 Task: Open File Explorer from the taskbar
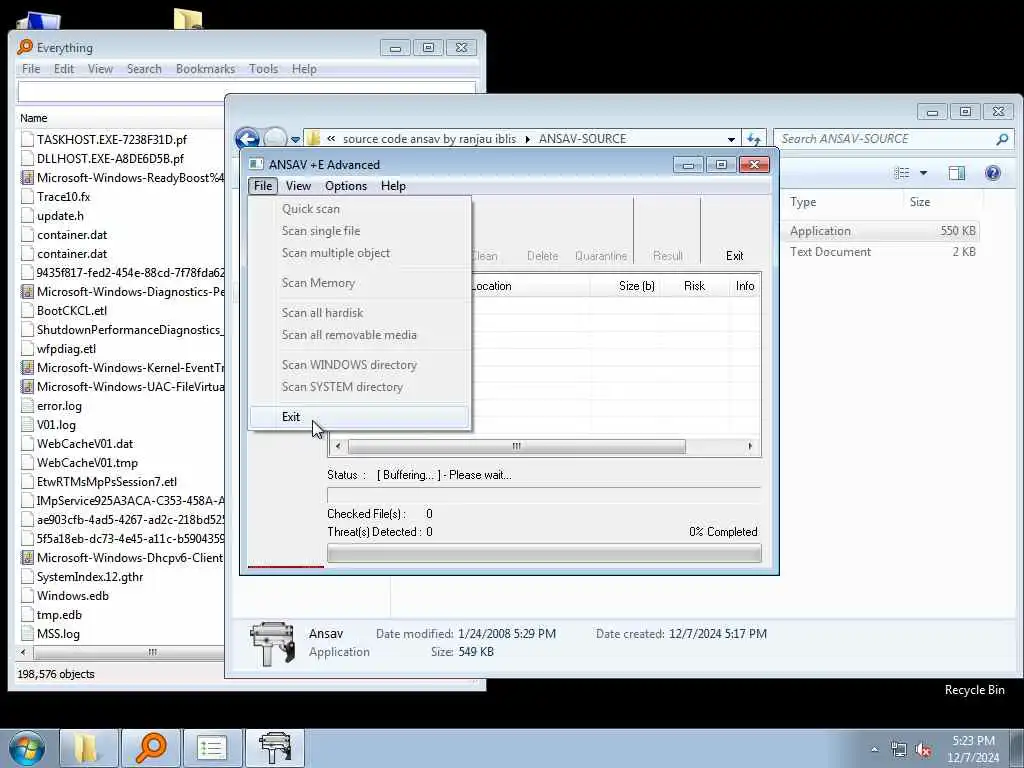(x=88, y=748)
